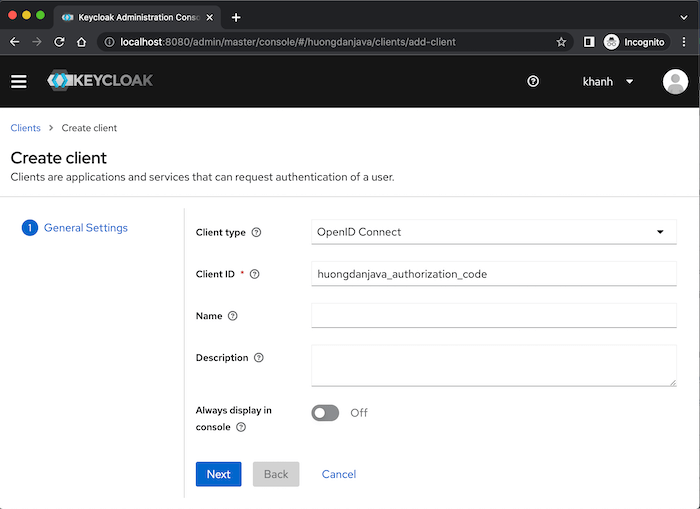Toggle Always display in console switch
Image resolution: width=700 pixels, height=509 pixels.
[x=325, y=413]
